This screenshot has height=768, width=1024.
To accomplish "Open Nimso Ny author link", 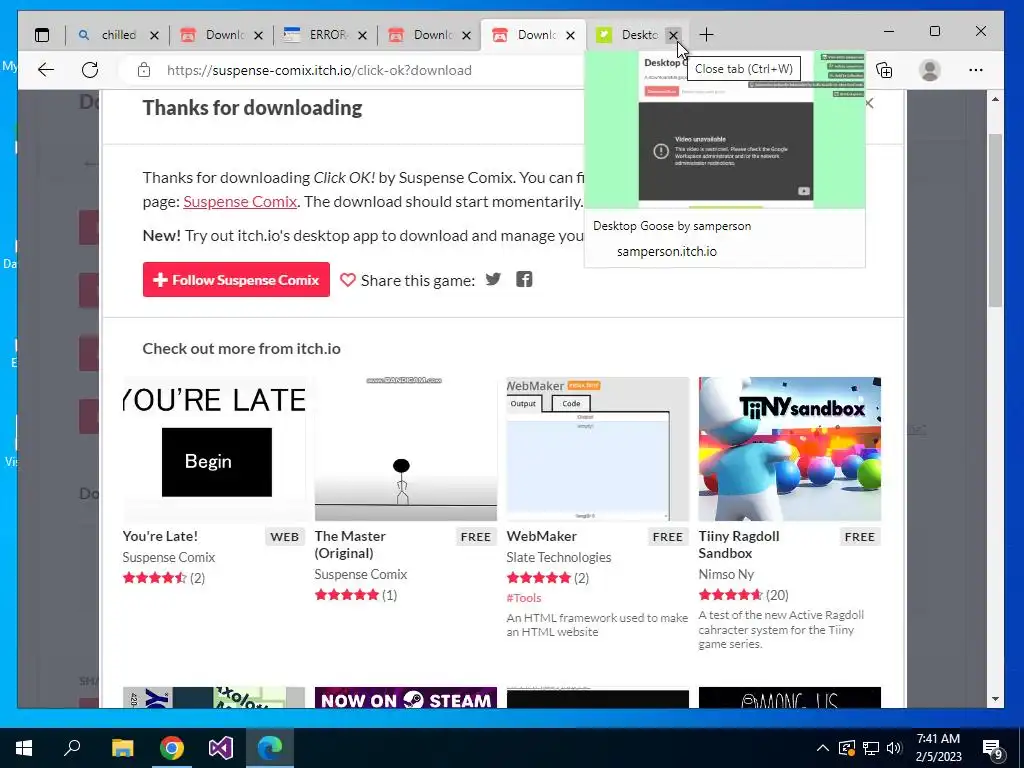I will (x=726, y=574).
